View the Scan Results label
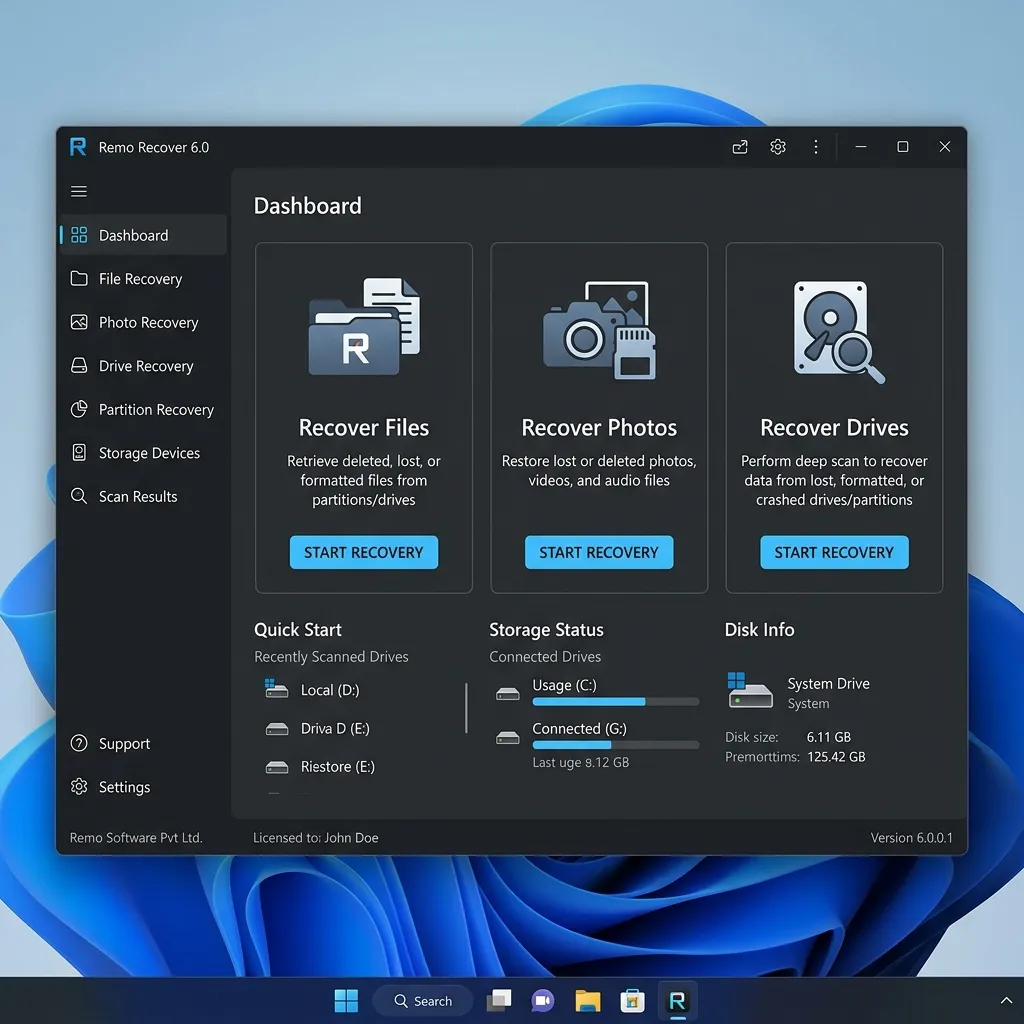1024x1024 pixels. (138, 496)
